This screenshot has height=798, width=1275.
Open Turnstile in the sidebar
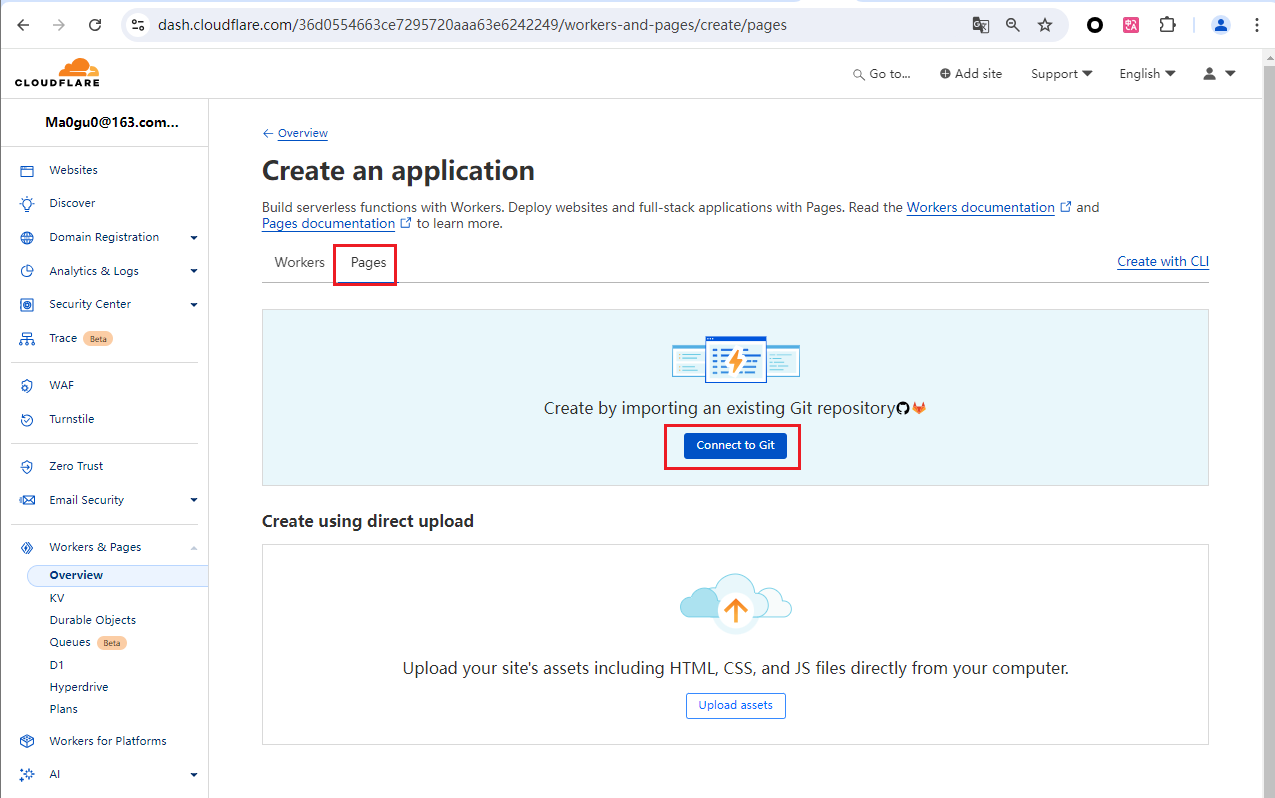point(72,420)
